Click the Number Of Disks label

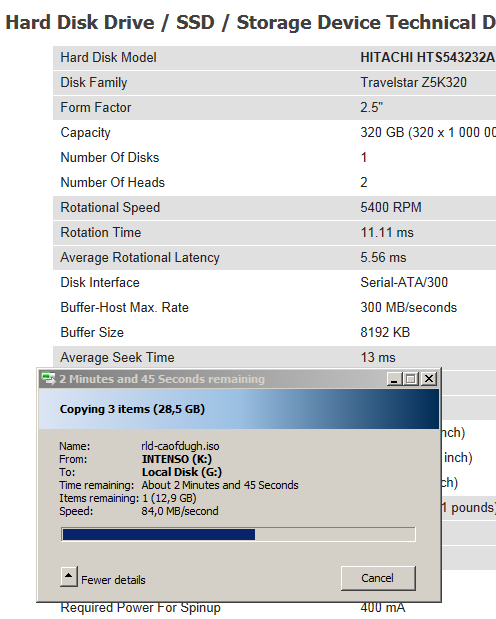coord(110,158)
